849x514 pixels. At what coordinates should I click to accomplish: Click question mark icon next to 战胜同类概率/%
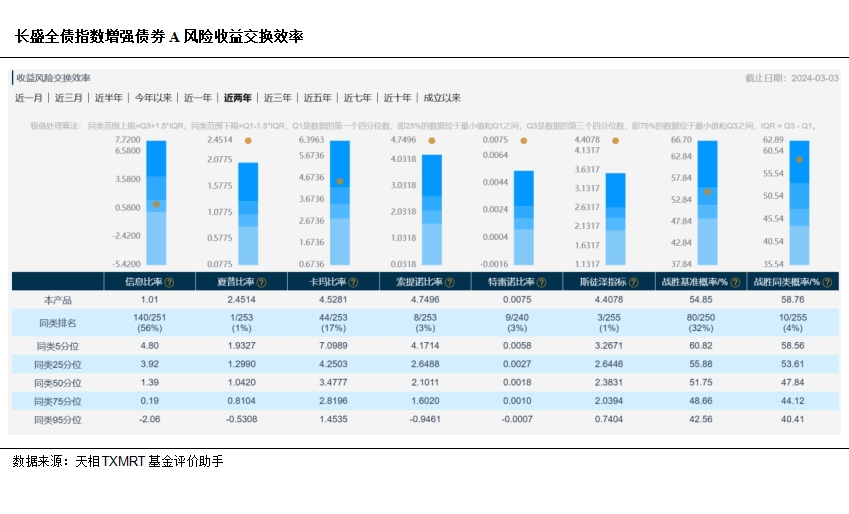coord(827,283)
